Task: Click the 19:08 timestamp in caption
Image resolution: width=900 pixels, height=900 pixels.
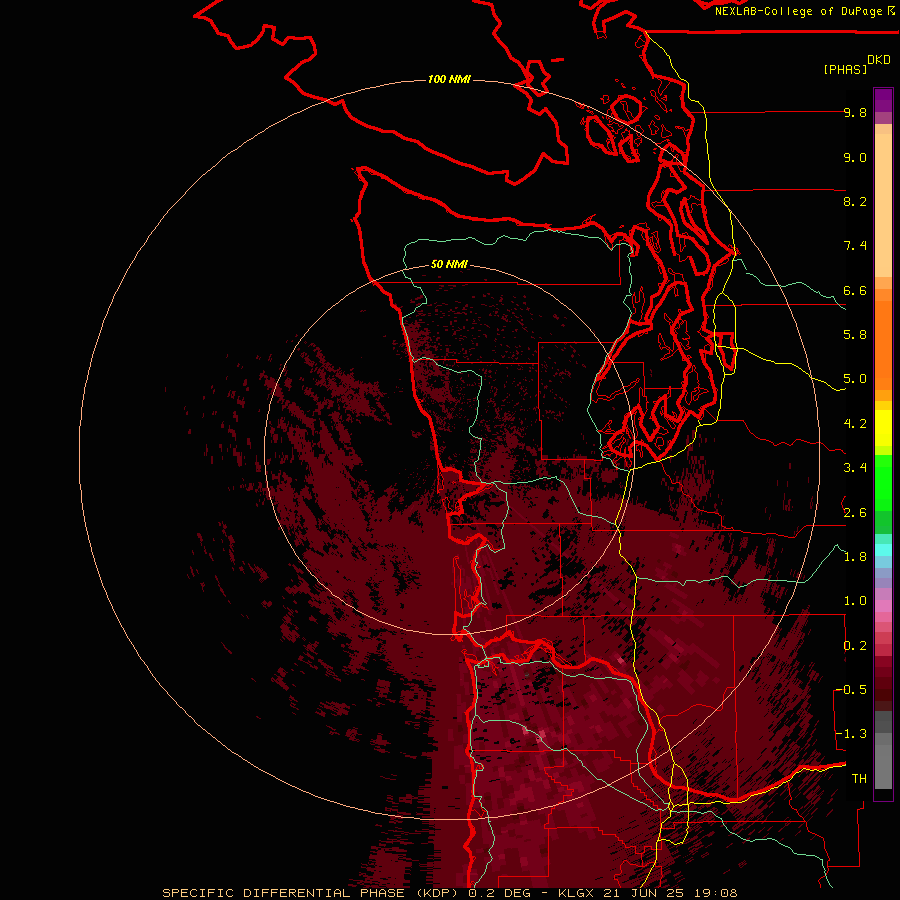Action: [x=717, y=893]
